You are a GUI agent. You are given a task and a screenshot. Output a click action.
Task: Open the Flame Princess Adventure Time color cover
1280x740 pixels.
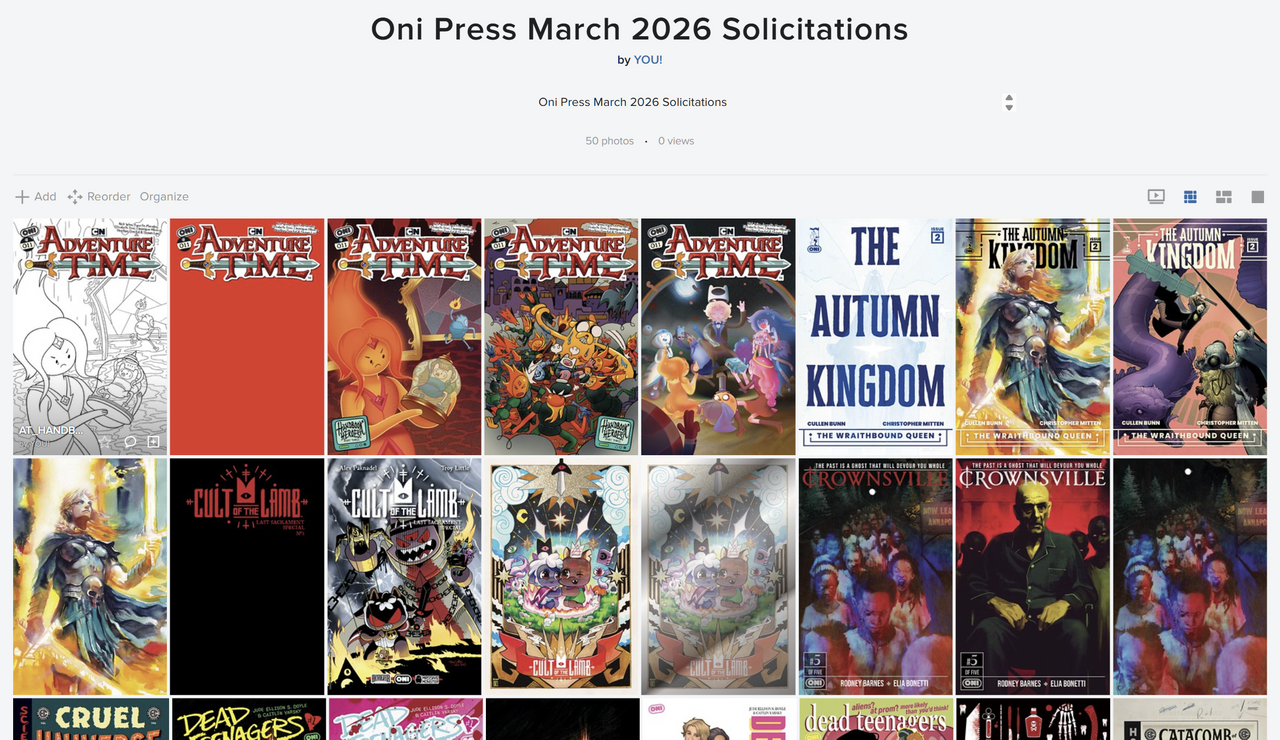click(x=405, y=337)
